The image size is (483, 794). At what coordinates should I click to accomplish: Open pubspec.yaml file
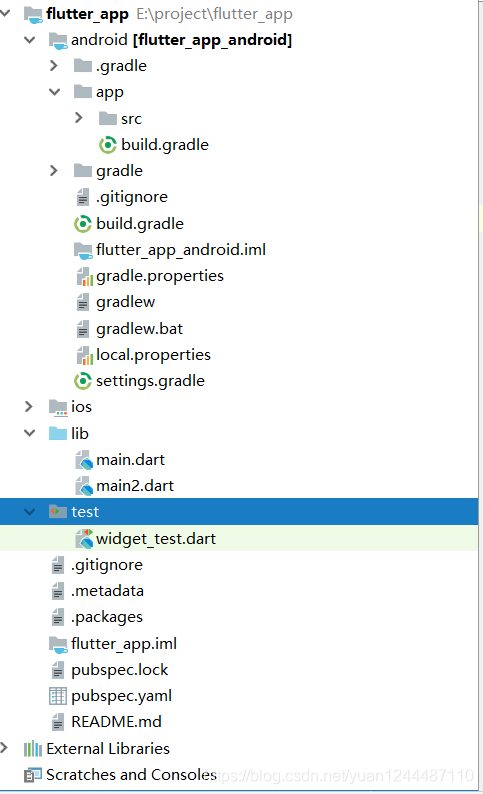(x=122, y=696)
